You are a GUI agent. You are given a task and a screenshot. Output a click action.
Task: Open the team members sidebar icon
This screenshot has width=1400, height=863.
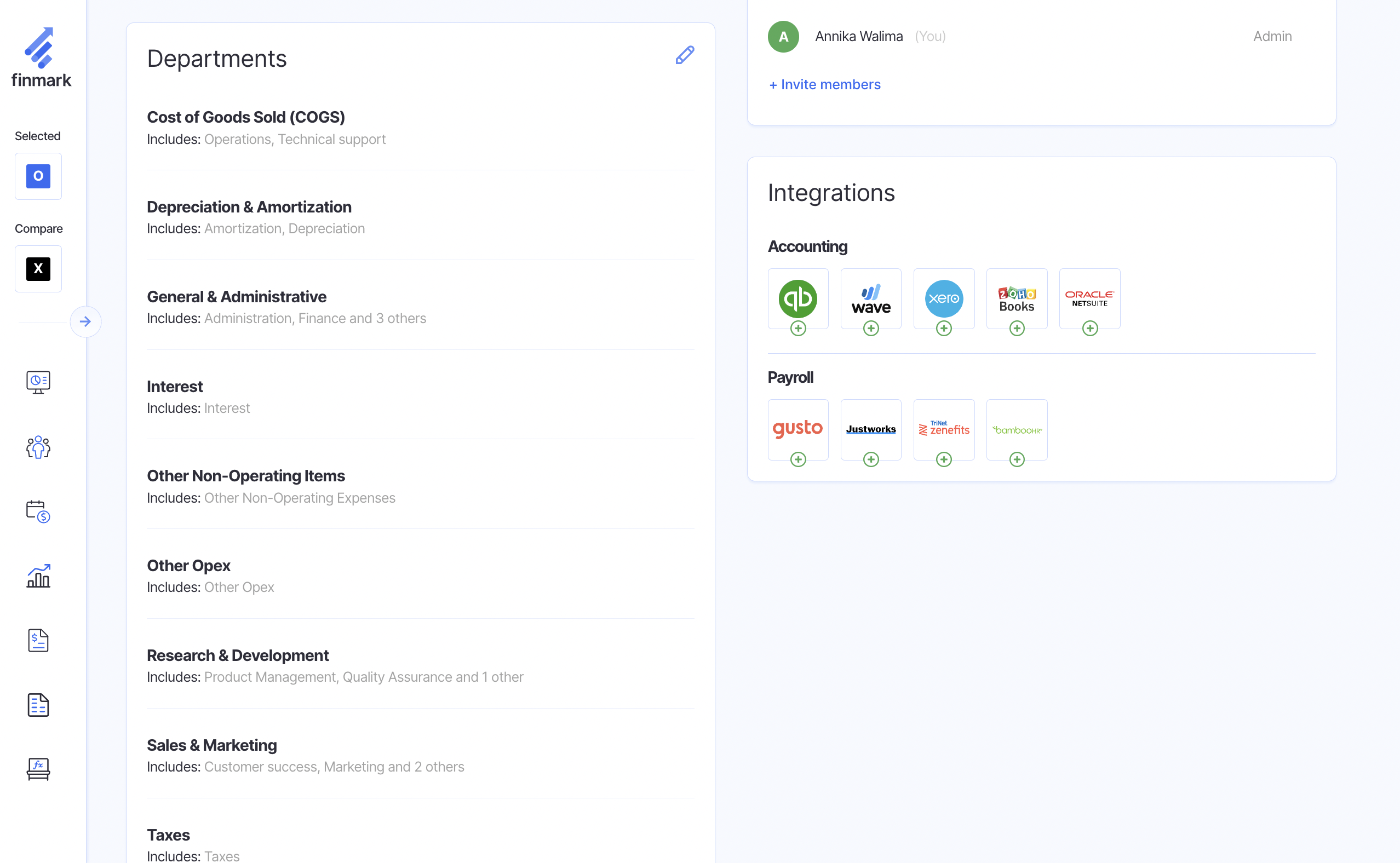(38, 447)
